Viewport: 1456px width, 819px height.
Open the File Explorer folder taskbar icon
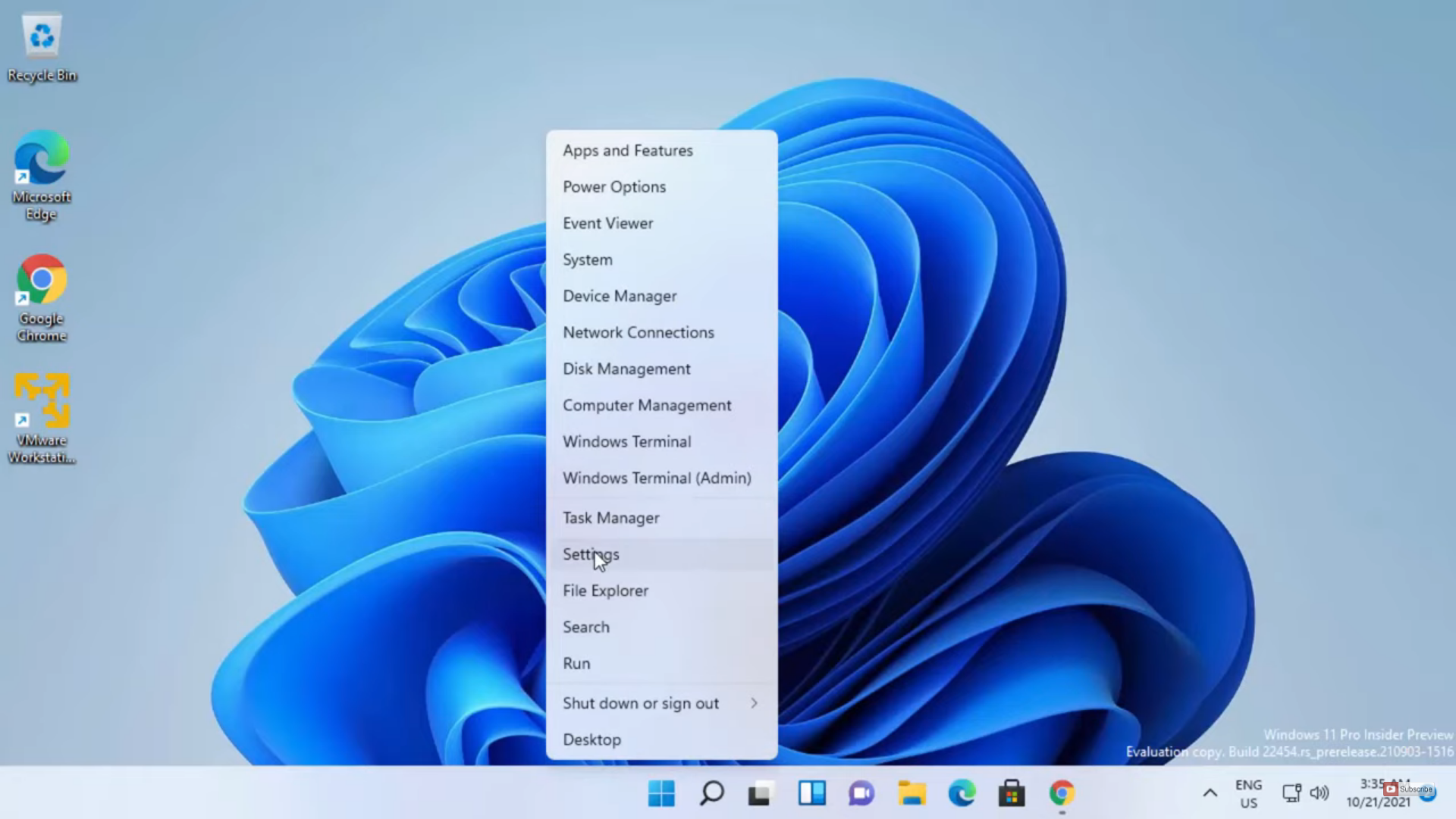pyautogui.click(x=912, y=793)
